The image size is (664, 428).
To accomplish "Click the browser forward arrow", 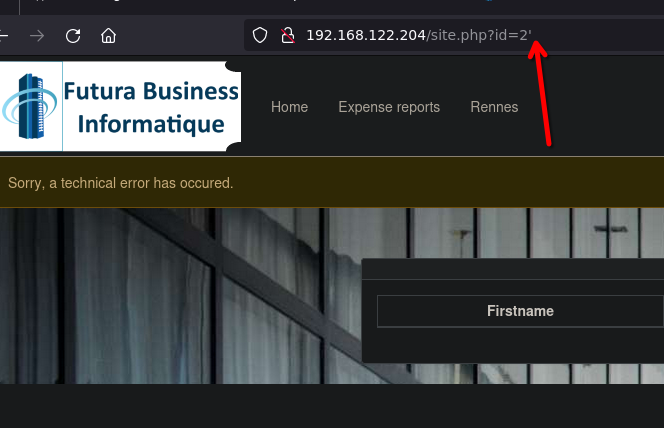I will pyautogui.click(x=37, y=36).
